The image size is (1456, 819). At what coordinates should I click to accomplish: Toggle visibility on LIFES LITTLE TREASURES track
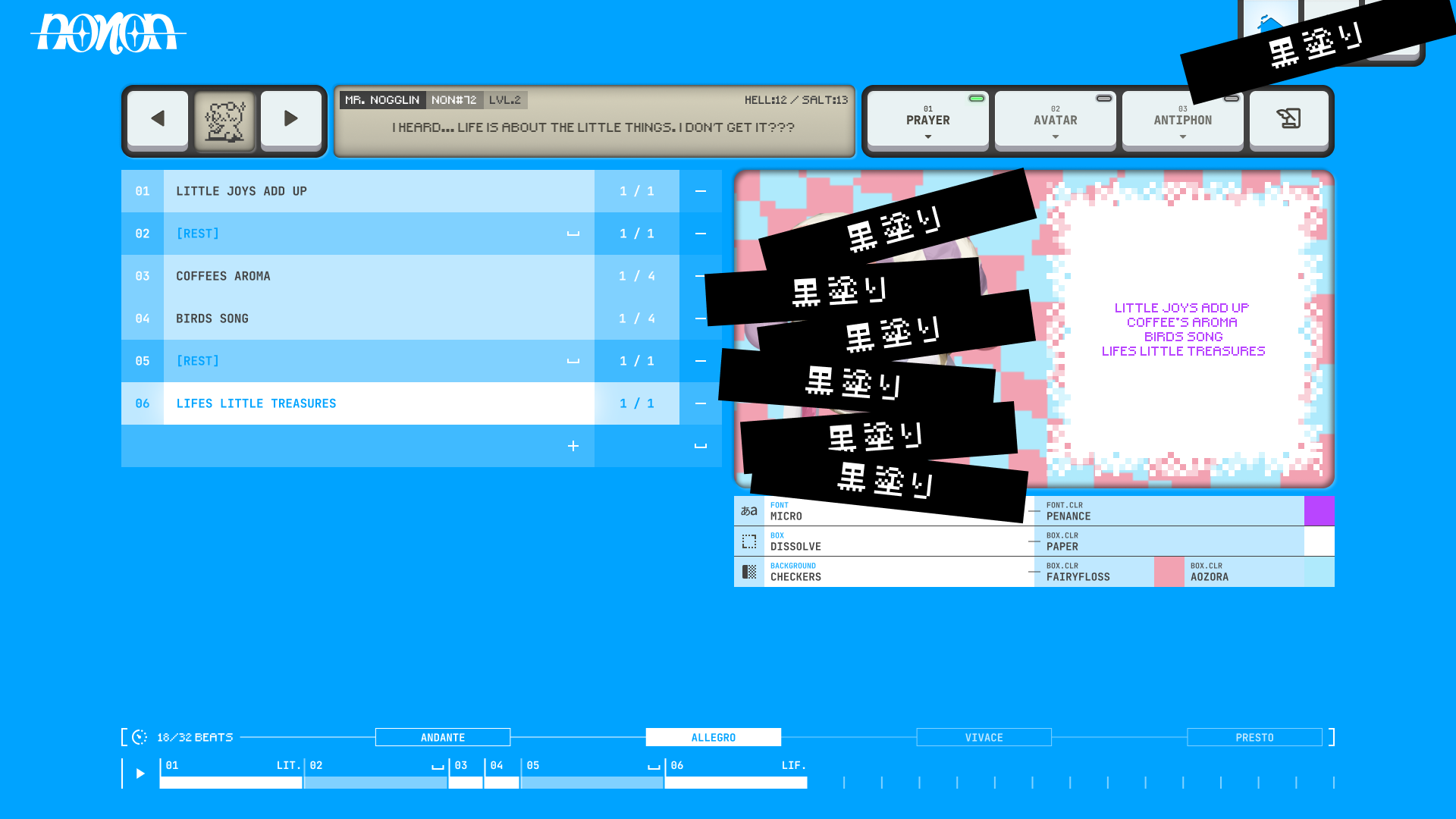701,403
